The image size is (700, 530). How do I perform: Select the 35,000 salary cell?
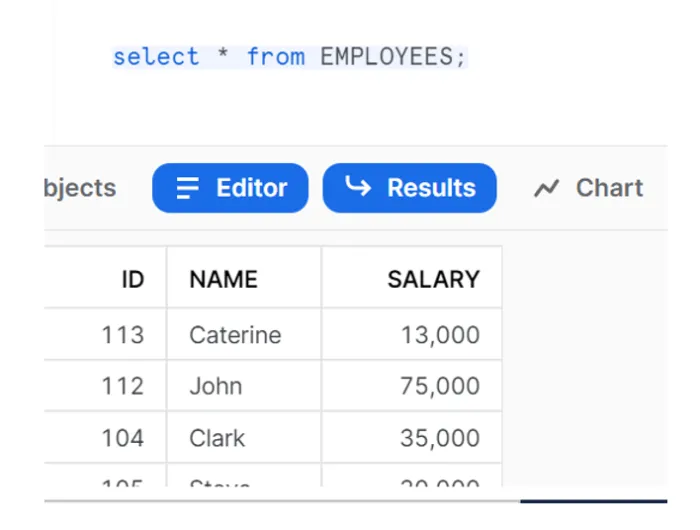(440, 438)
